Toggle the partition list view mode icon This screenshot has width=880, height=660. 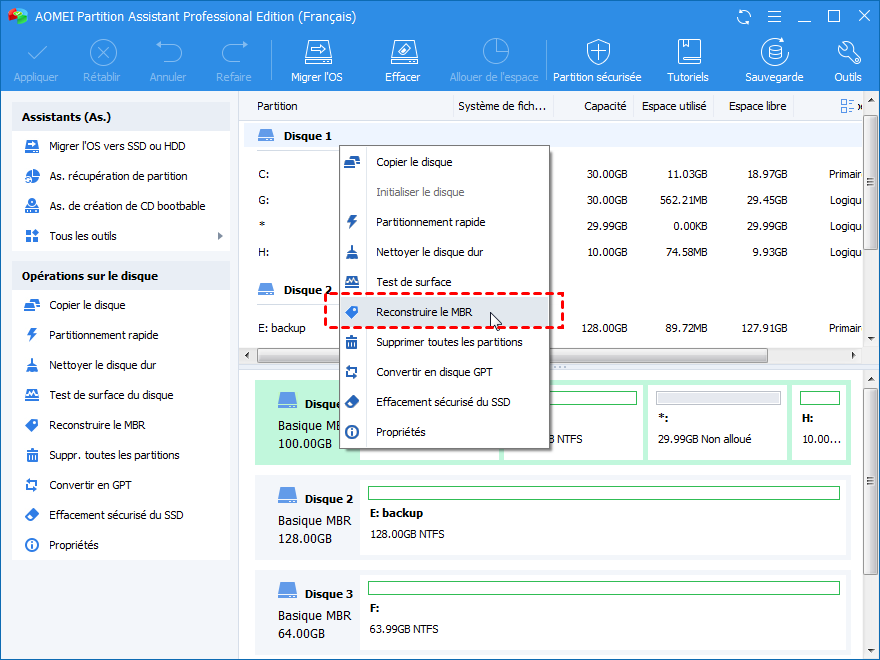[848, 106]
